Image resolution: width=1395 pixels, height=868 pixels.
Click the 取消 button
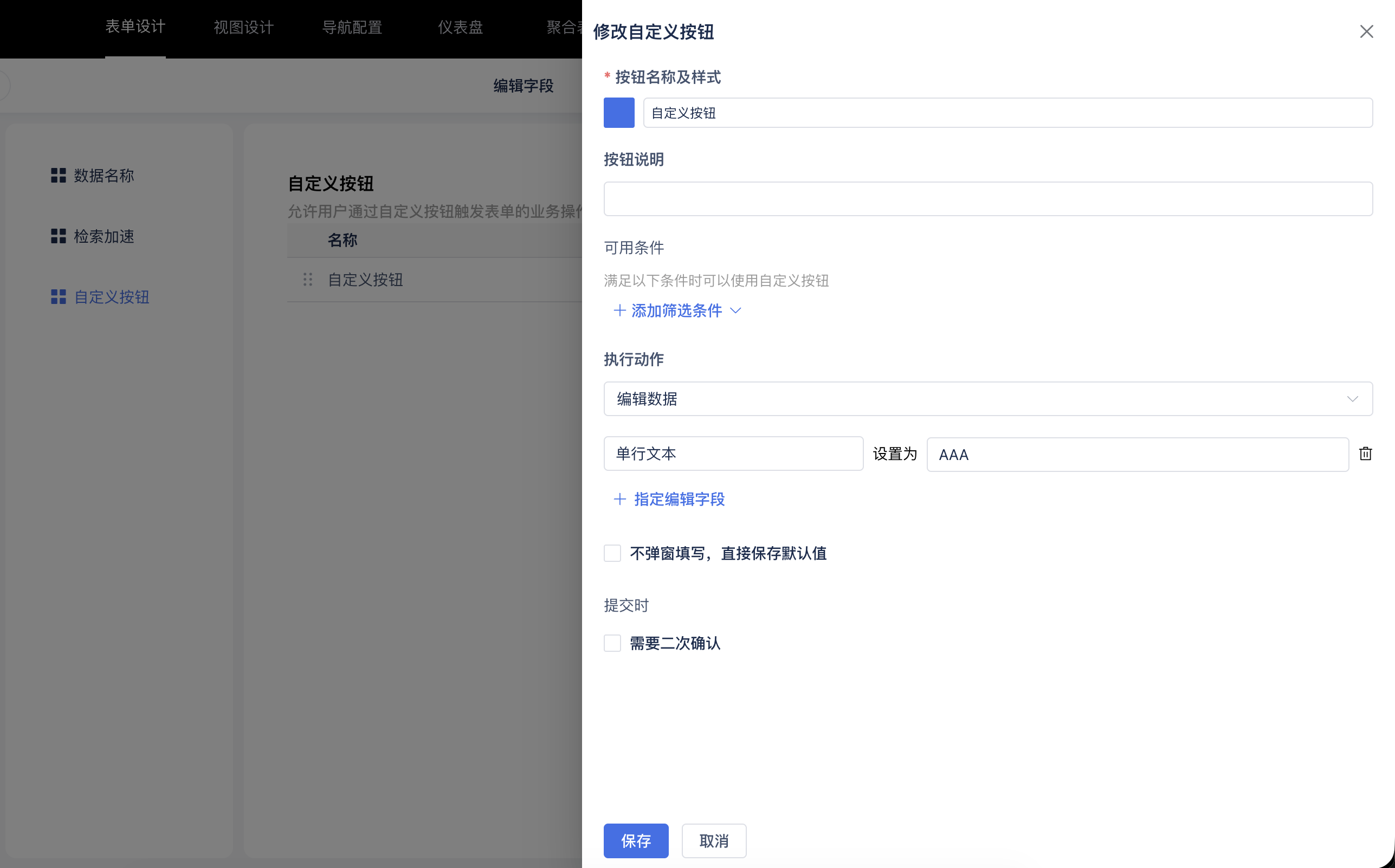tap(714, 840)
